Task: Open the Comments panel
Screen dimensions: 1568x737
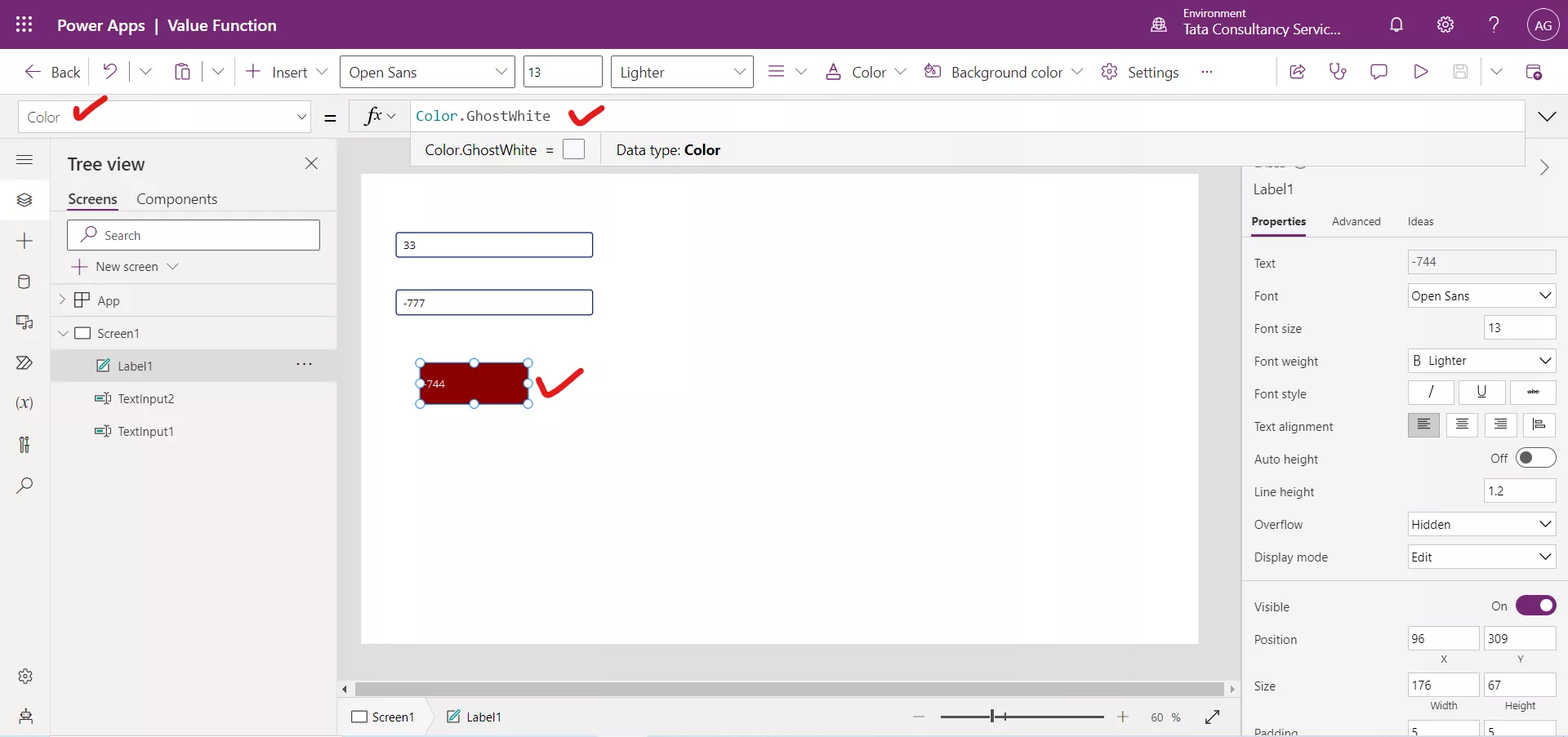Action: (x=1379, y=71)
